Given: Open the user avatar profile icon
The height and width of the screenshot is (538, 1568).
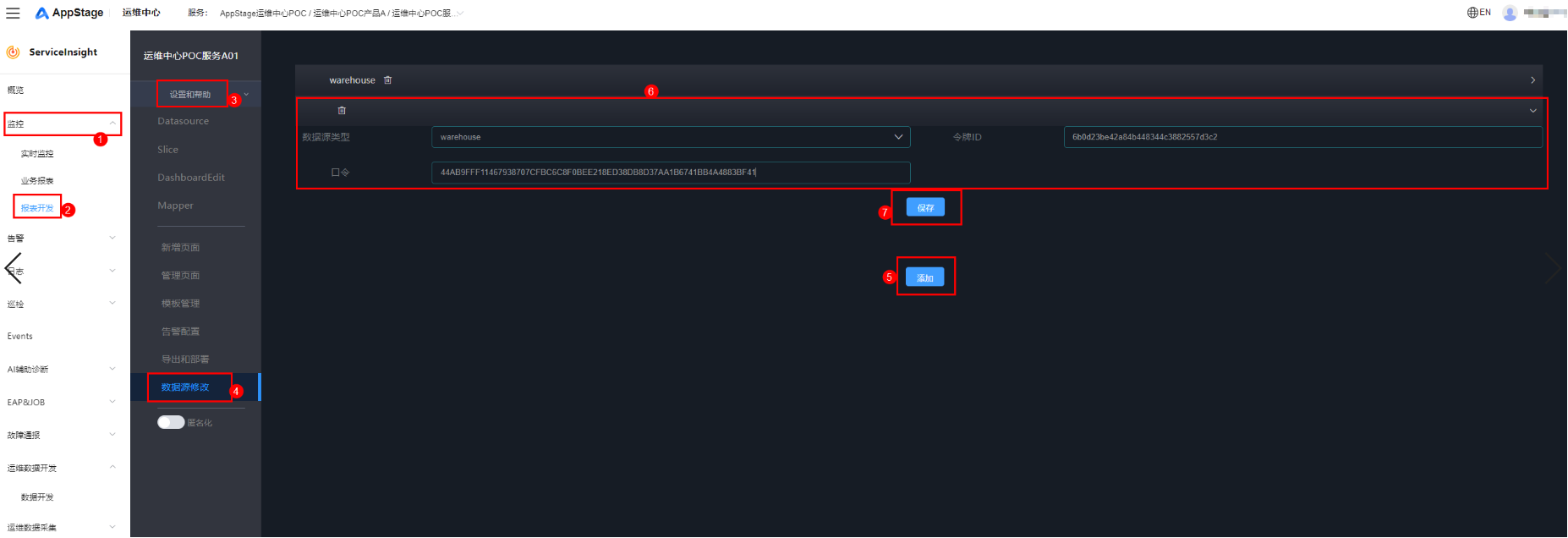Looking at the screenshot, I should point(1510,13).
